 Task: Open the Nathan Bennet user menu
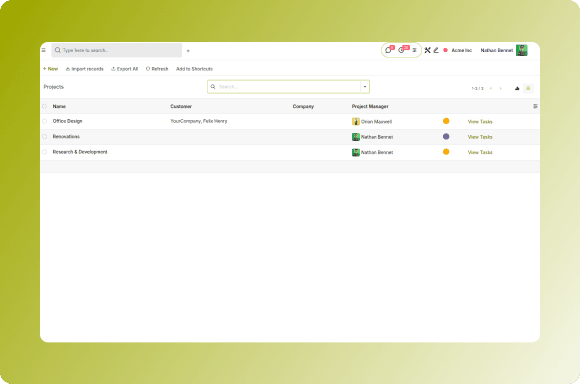coord(497,50)
